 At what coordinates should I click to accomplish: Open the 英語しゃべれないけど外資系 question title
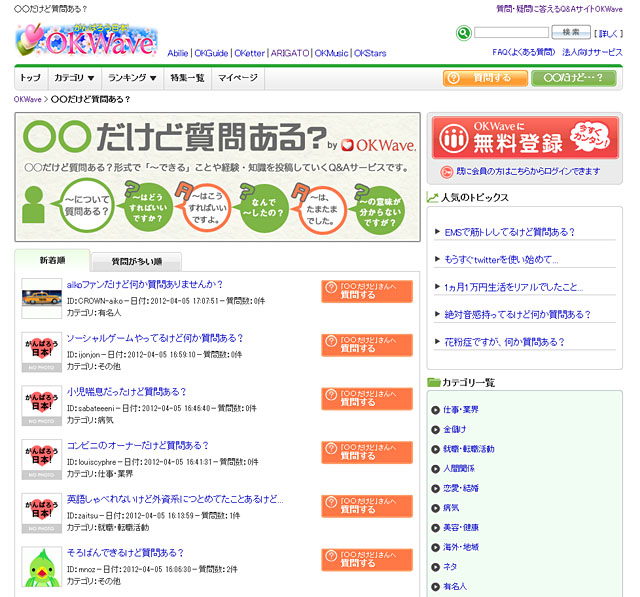(175, 499)
